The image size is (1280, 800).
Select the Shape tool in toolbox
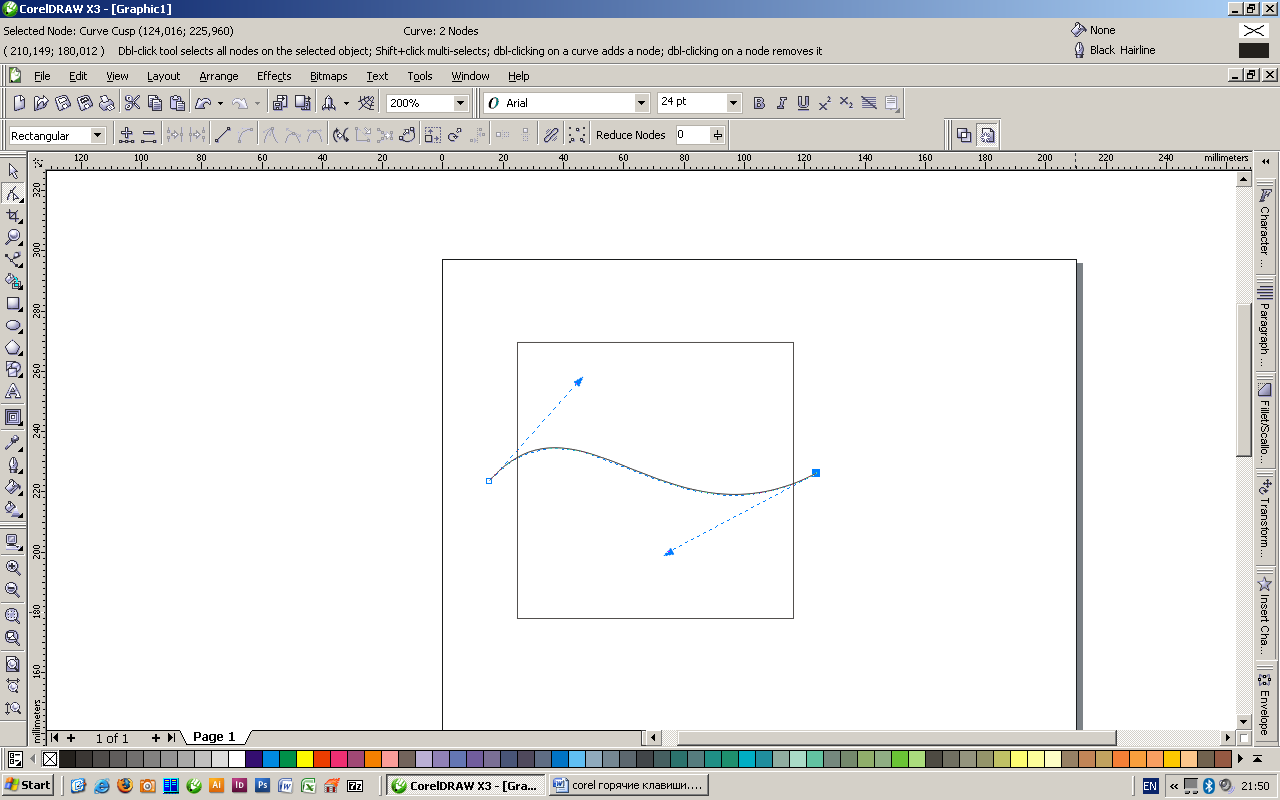click(x=13, y=193)
